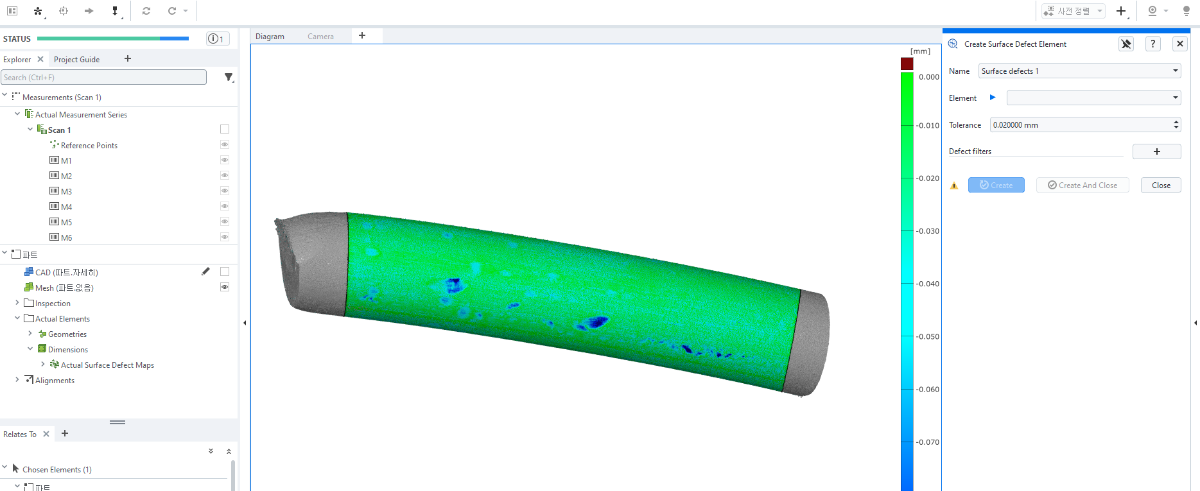Expand the Inspection tree node

tap(17, 303)
